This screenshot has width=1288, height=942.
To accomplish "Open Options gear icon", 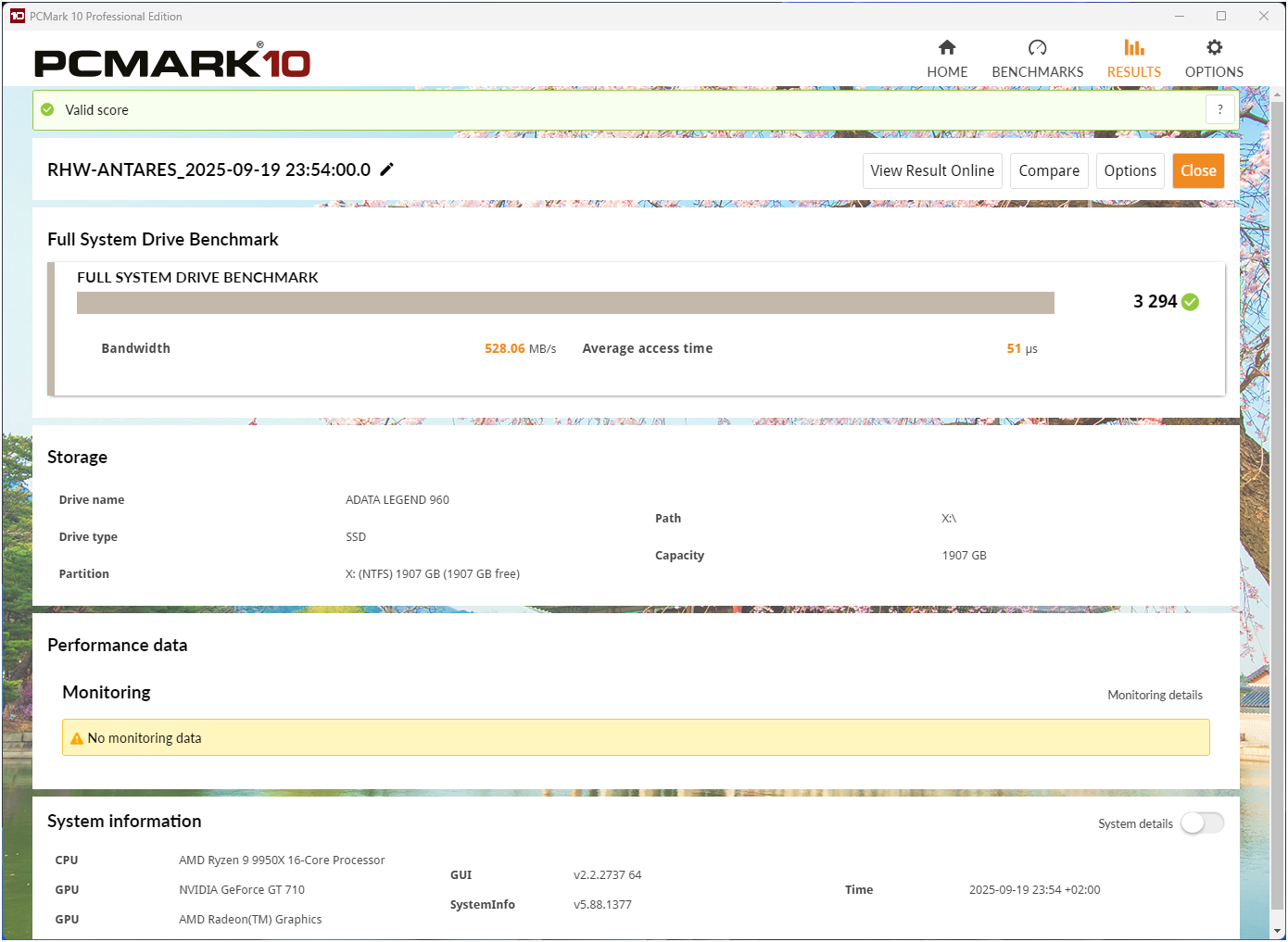I will point(1214,47).
